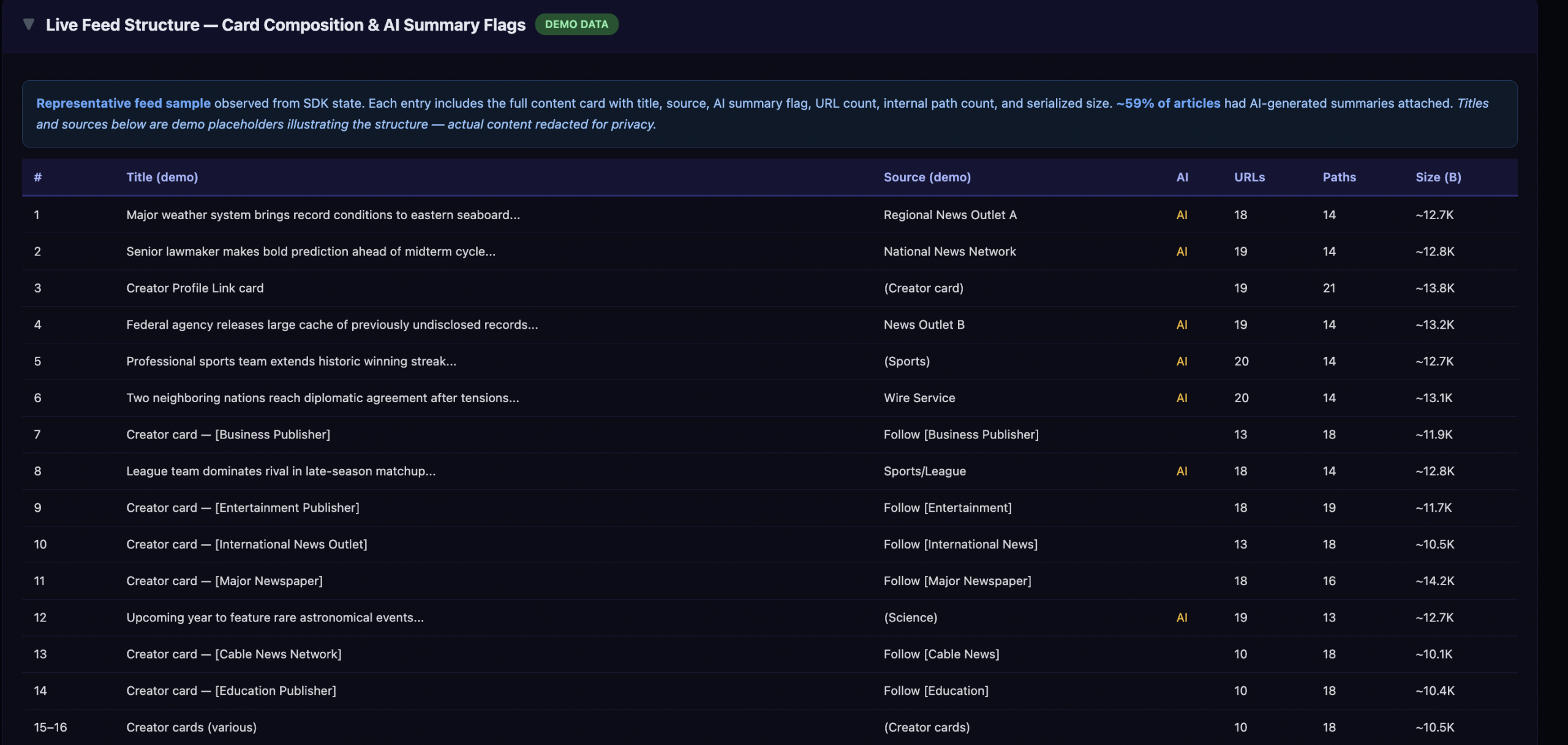Viewport: 1568px width, 745px height.
Task: Click the URLs column header
Action: point(1249,177)
